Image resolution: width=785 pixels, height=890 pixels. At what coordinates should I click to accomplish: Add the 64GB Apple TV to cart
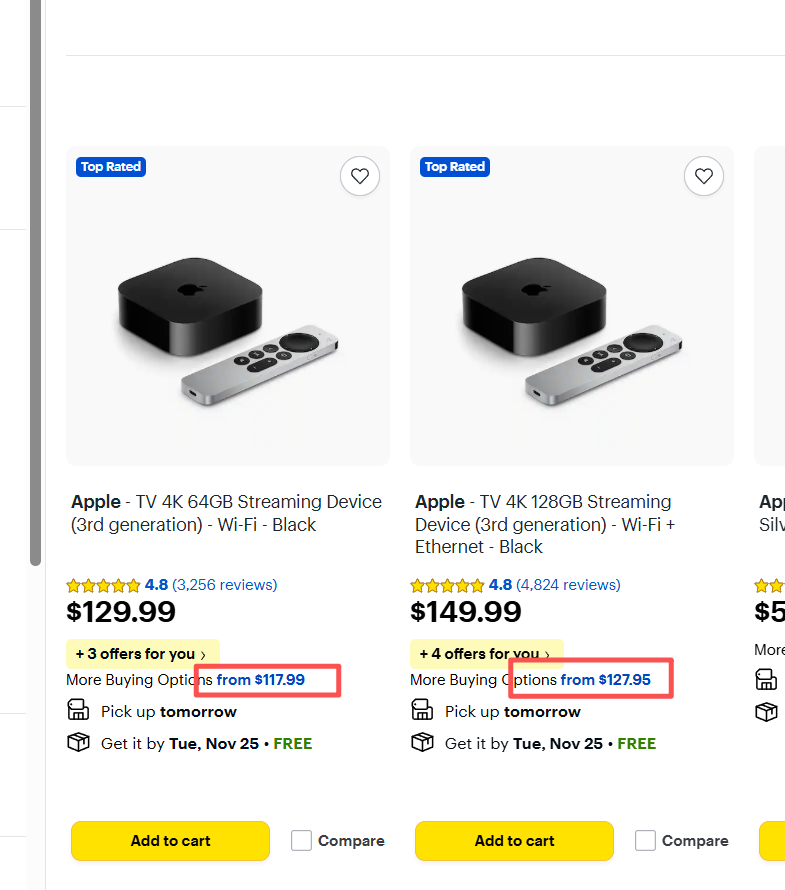pos(170,841)
